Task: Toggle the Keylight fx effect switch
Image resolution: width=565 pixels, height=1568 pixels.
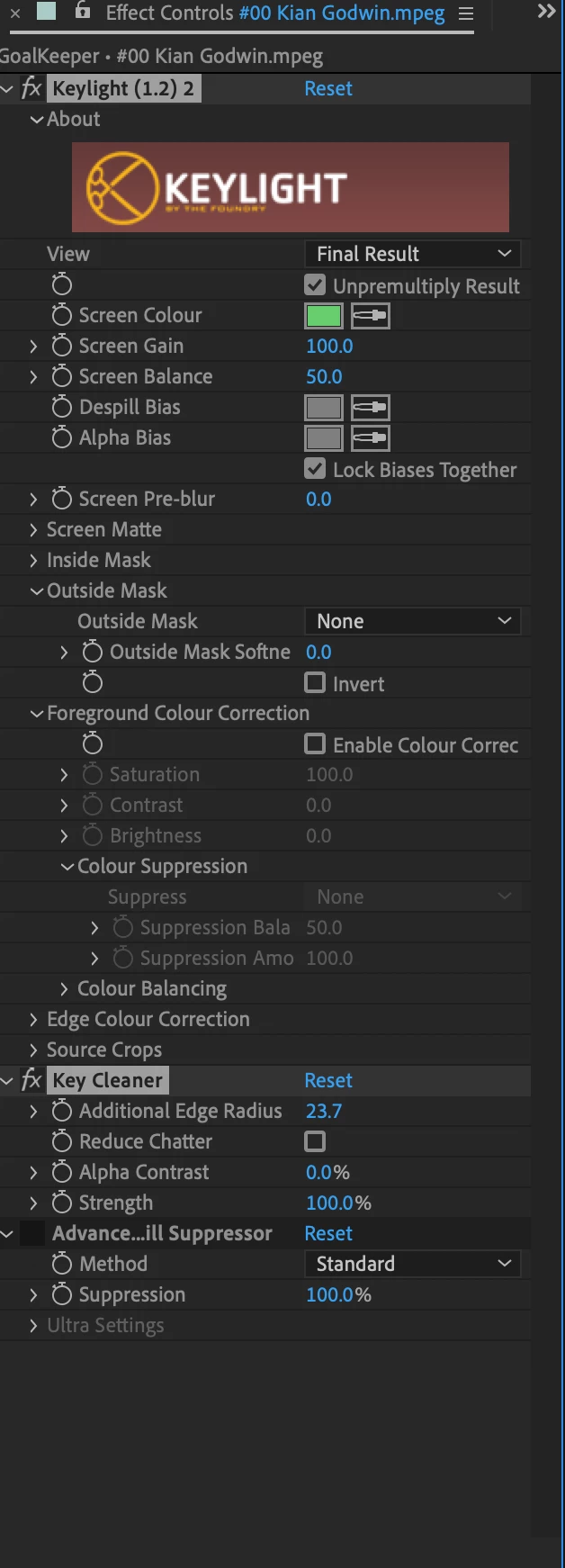Action: tap(31, 88)
